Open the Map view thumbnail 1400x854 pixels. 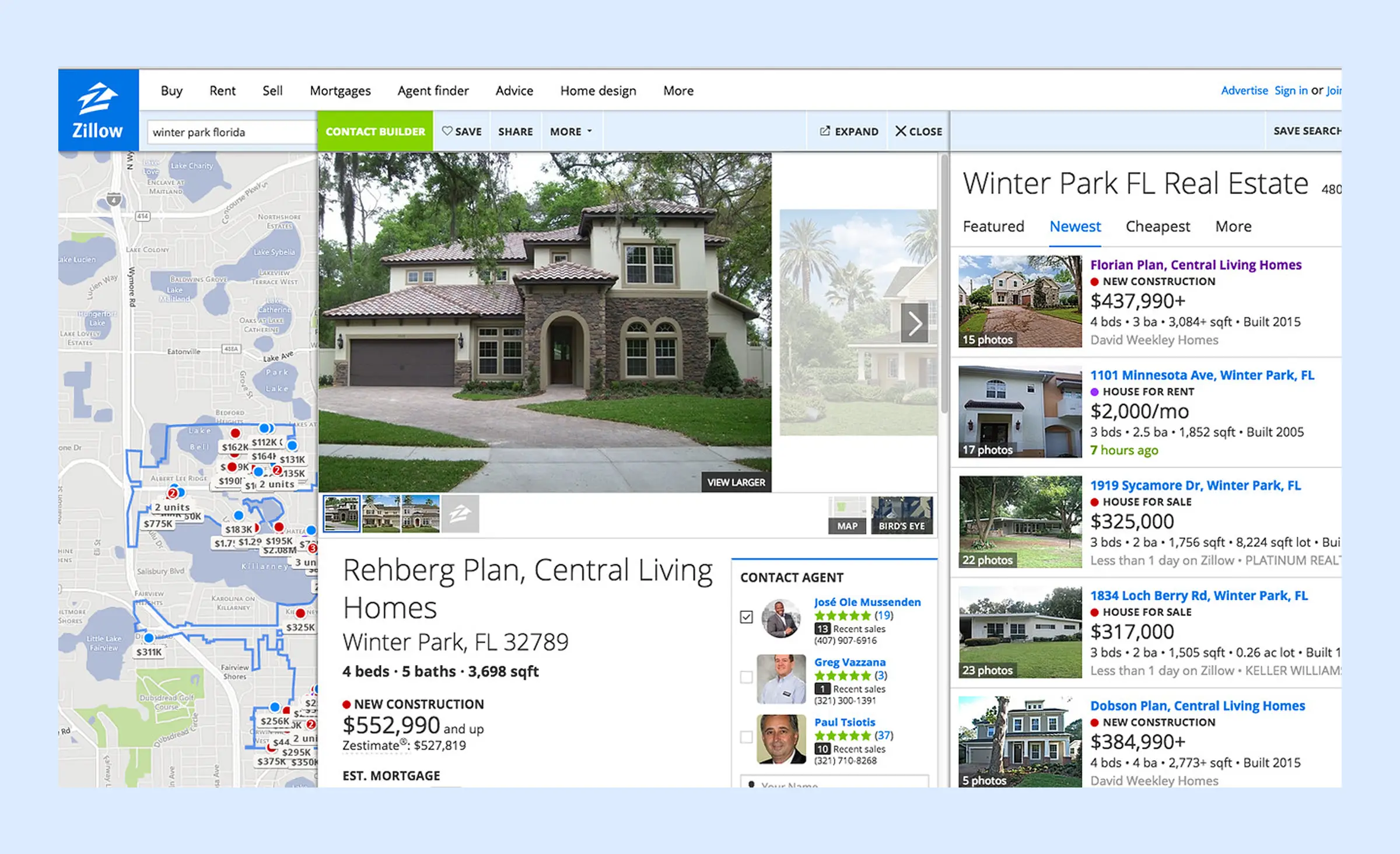tap(848, 515)
